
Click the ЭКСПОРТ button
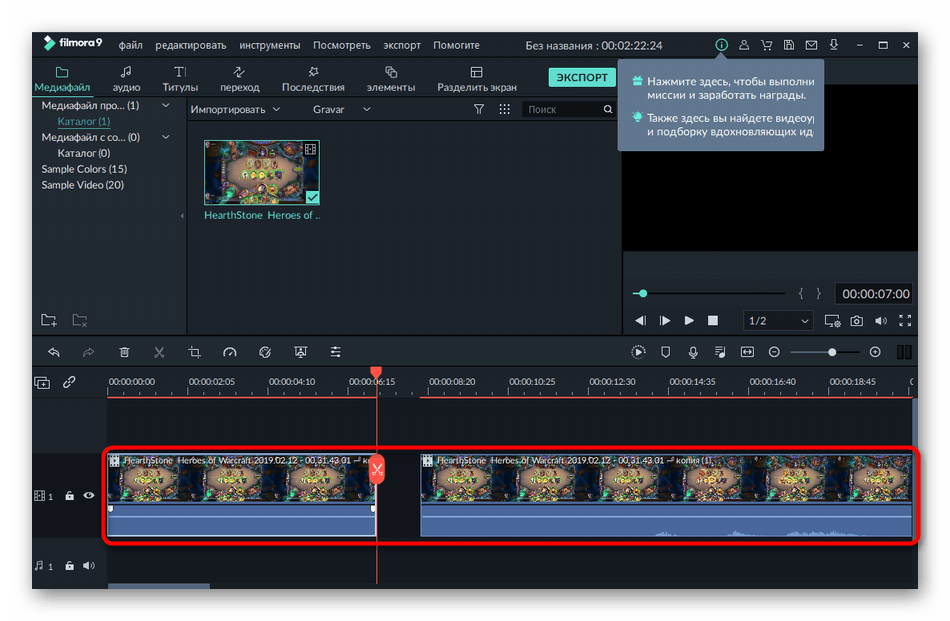(x=582, y=77)
